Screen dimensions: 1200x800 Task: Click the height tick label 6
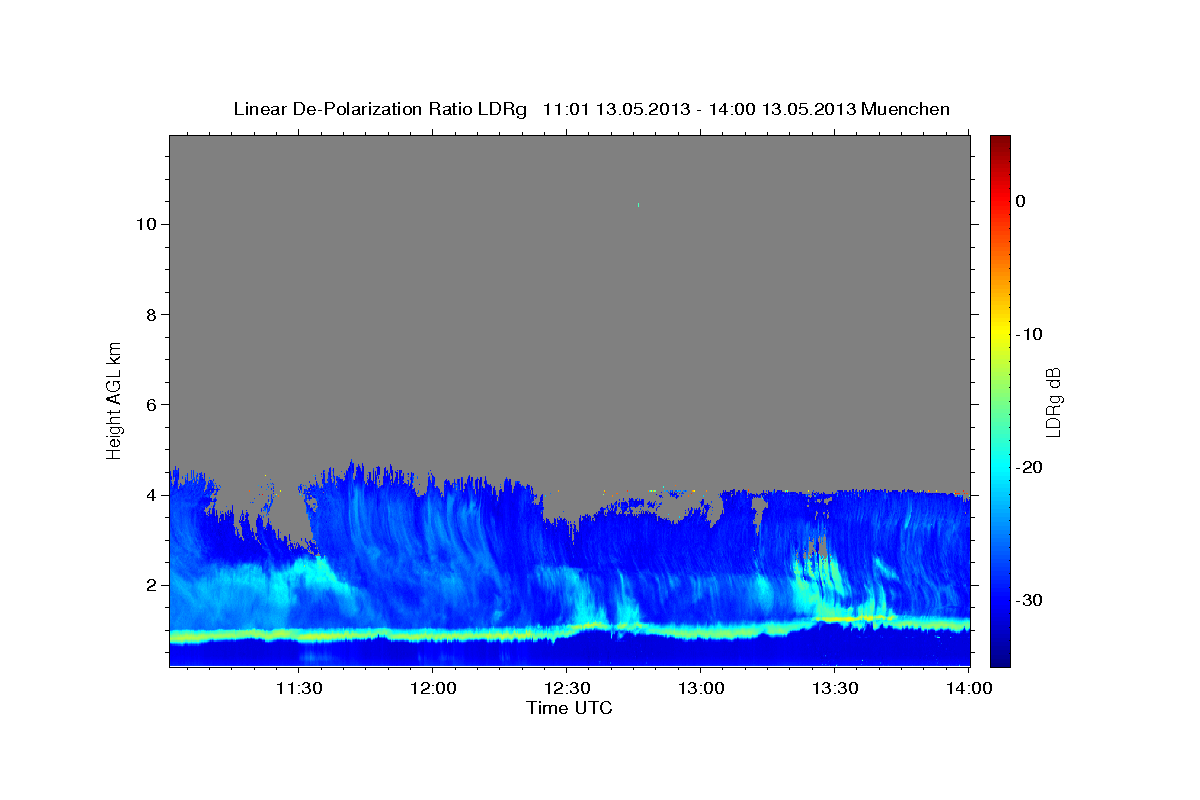(x=149, y=404)
